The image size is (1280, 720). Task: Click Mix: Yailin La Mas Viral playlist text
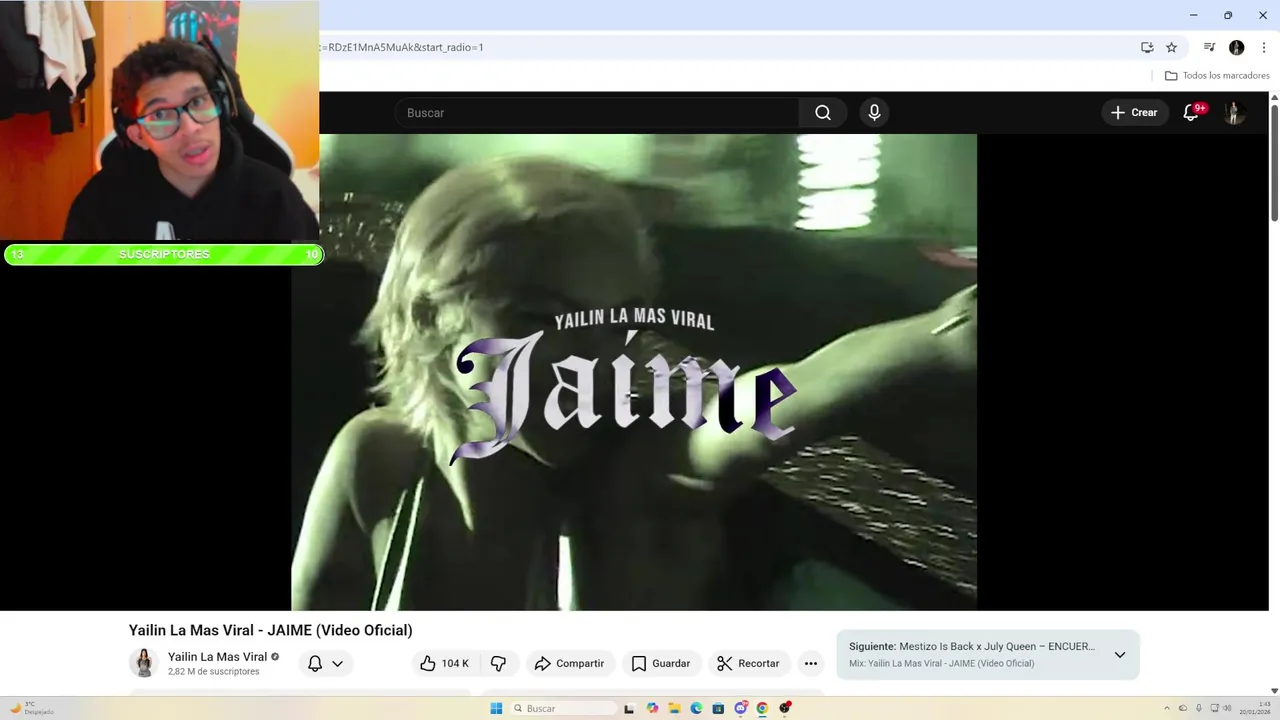pyautogui.click(x=941, y=663)
